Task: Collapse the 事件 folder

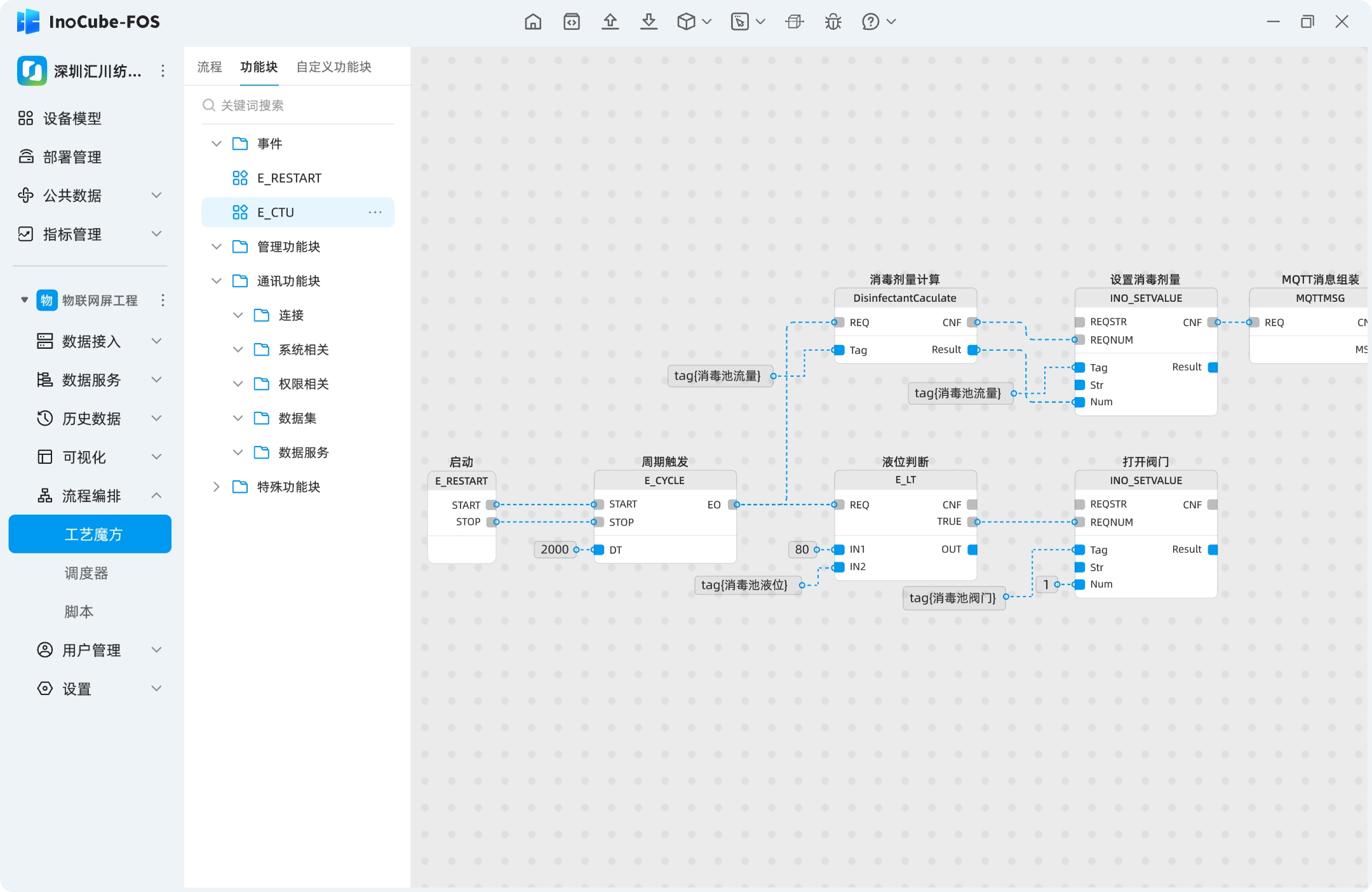Action: (x=217, y=144)
